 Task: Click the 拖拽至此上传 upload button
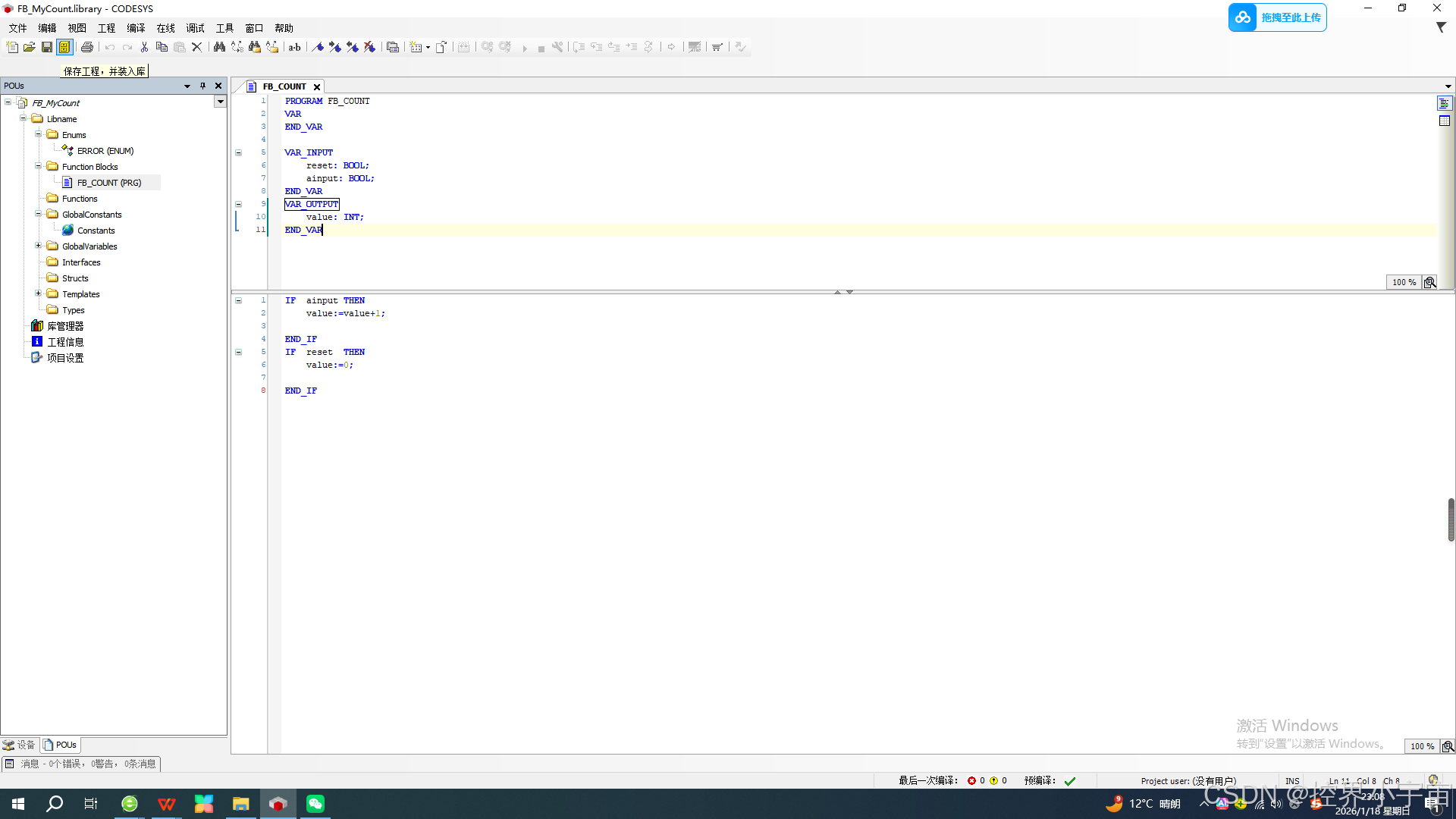1278,17
